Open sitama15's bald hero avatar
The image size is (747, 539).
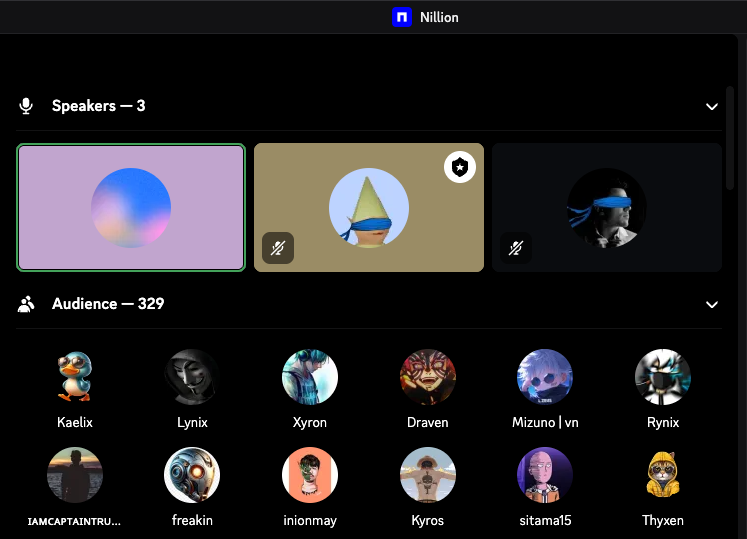point(545,475)
